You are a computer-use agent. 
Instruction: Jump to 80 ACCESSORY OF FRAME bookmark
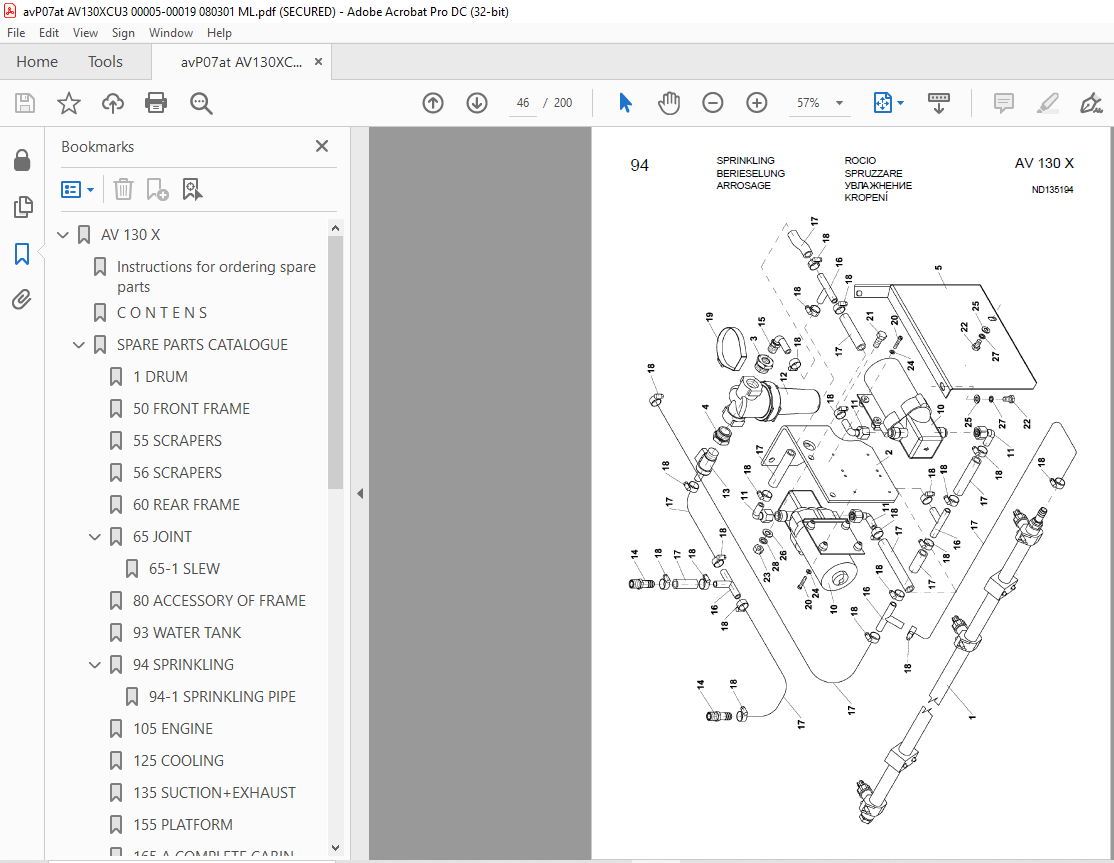click(219, 601)
